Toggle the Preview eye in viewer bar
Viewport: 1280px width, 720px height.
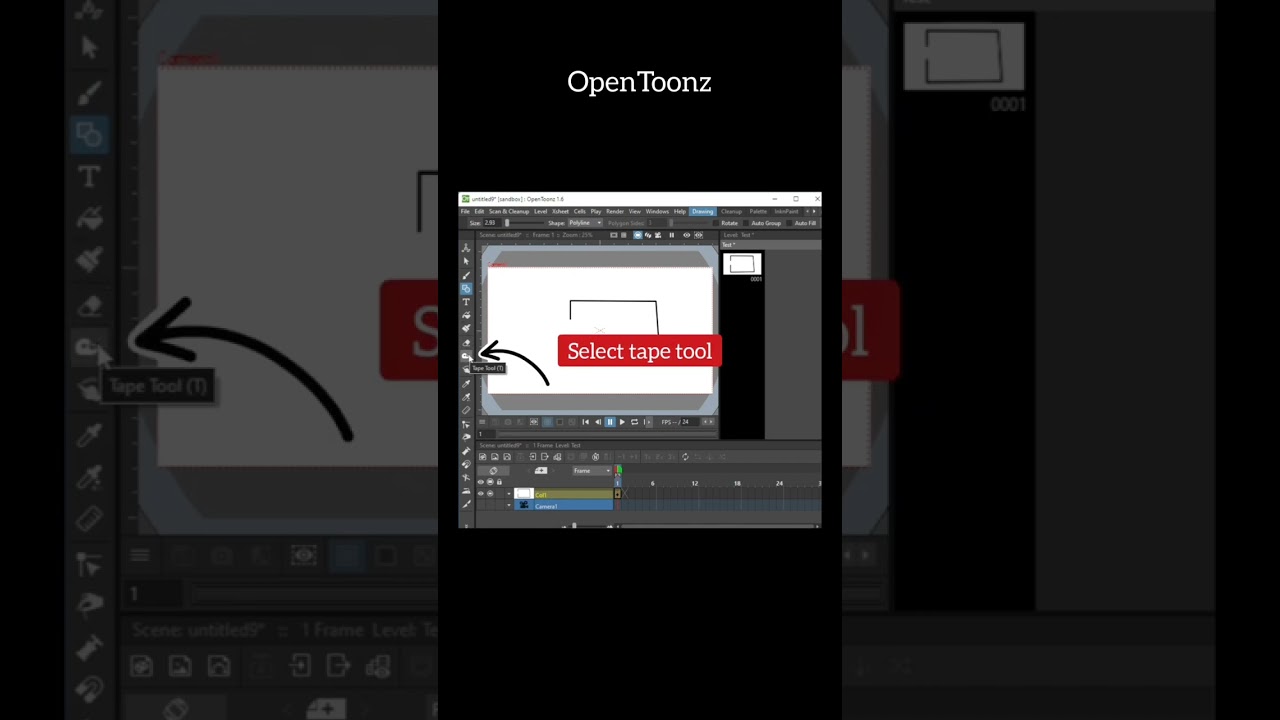pyautogui.click(x=686, y=235)
